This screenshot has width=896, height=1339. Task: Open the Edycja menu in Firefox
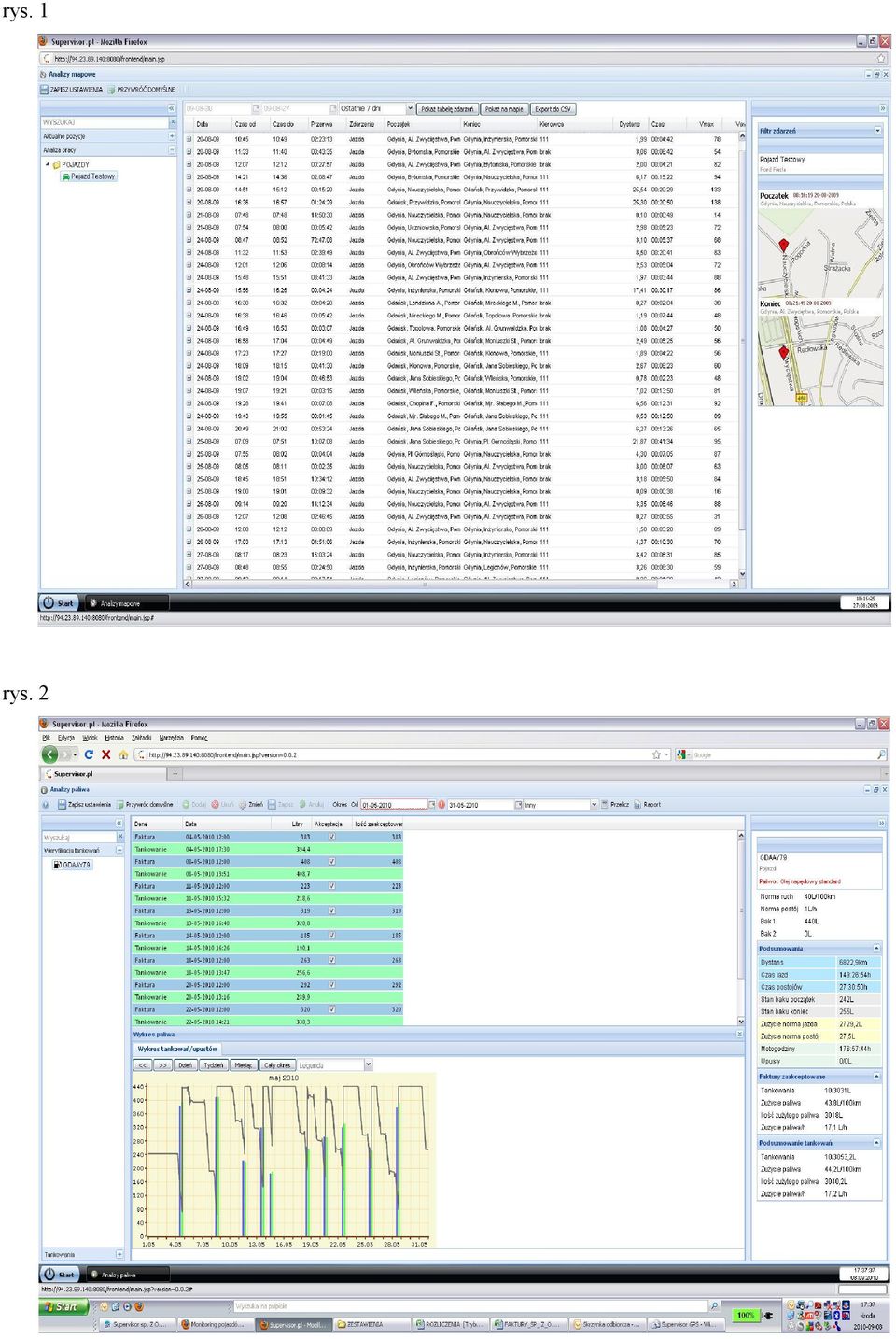click(65, 738)
